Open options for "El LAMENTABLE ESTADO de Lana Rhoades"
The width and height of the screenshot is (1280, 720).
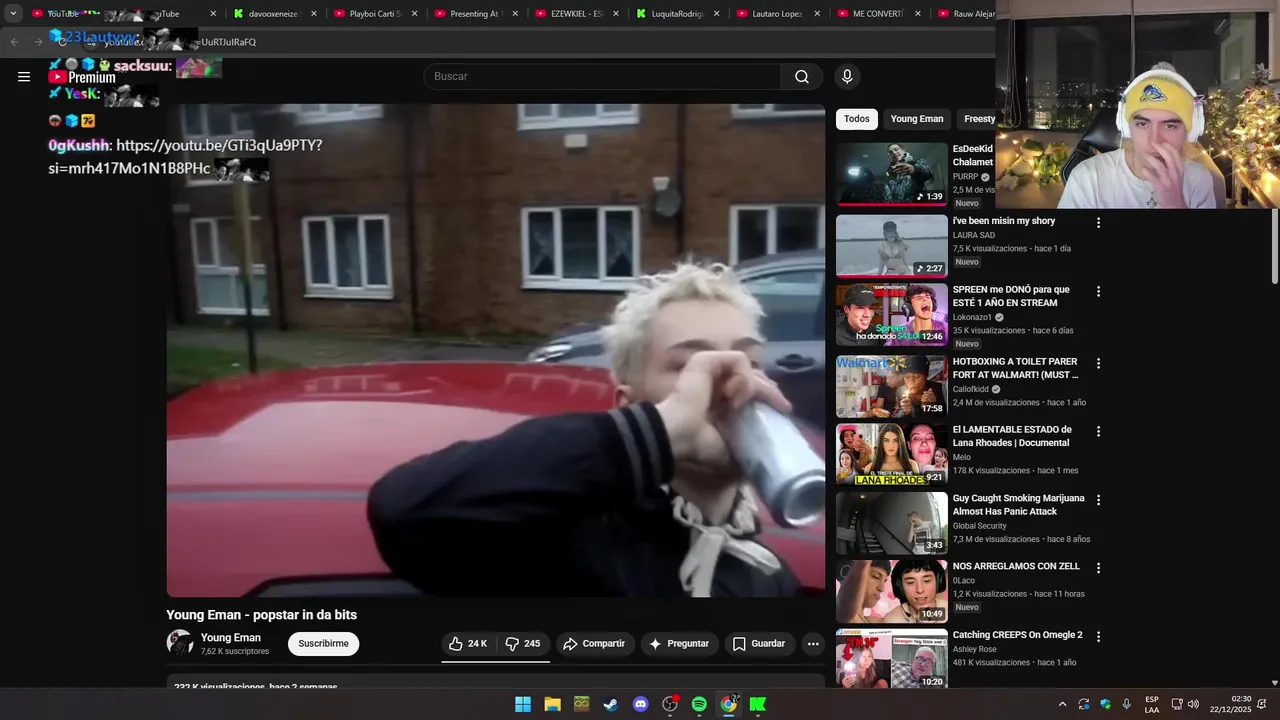tap(1098, 431)
